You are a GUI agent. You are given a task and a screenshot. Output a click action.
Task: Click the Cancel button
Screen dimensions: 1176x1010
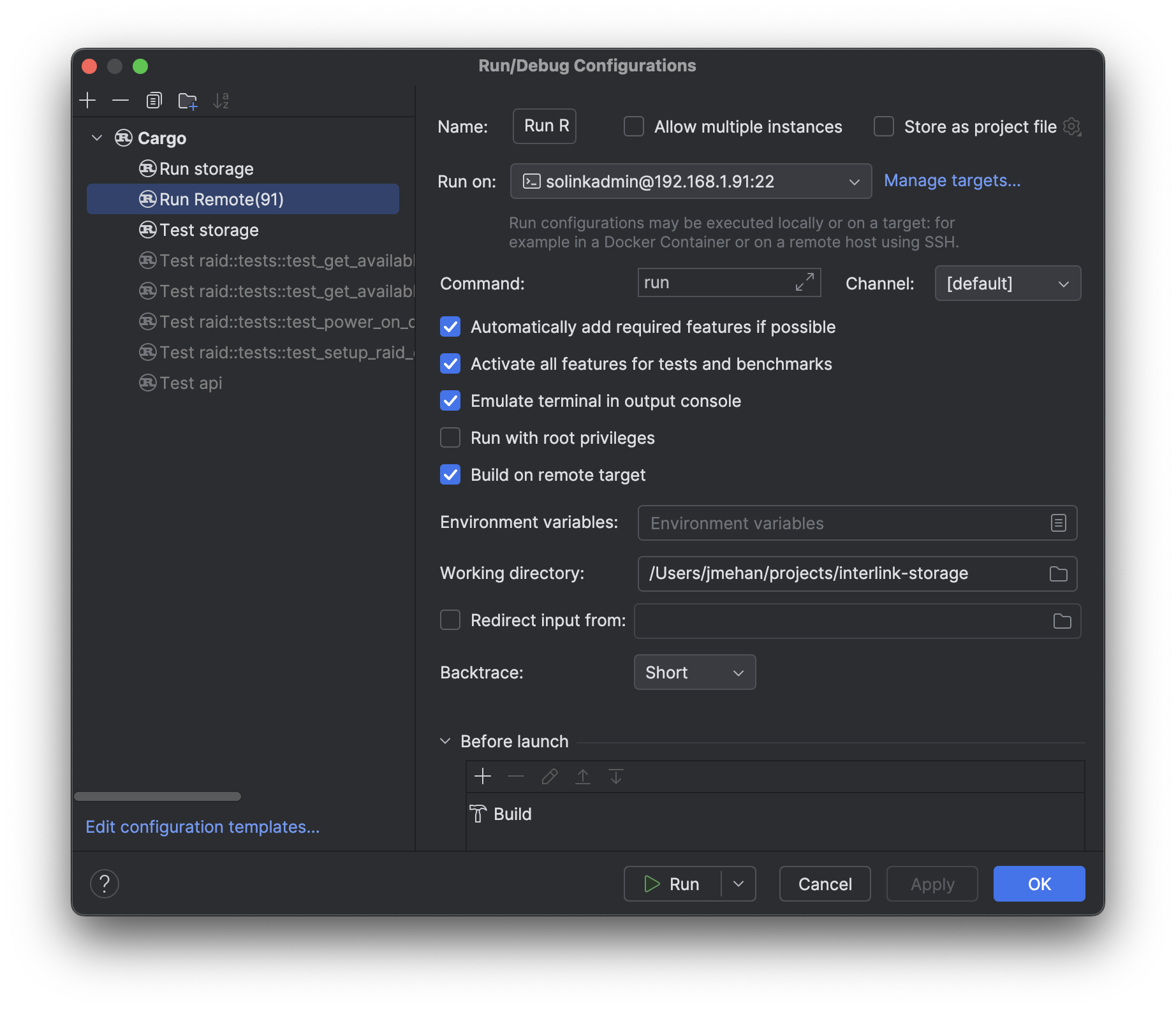tap(825, 884)
